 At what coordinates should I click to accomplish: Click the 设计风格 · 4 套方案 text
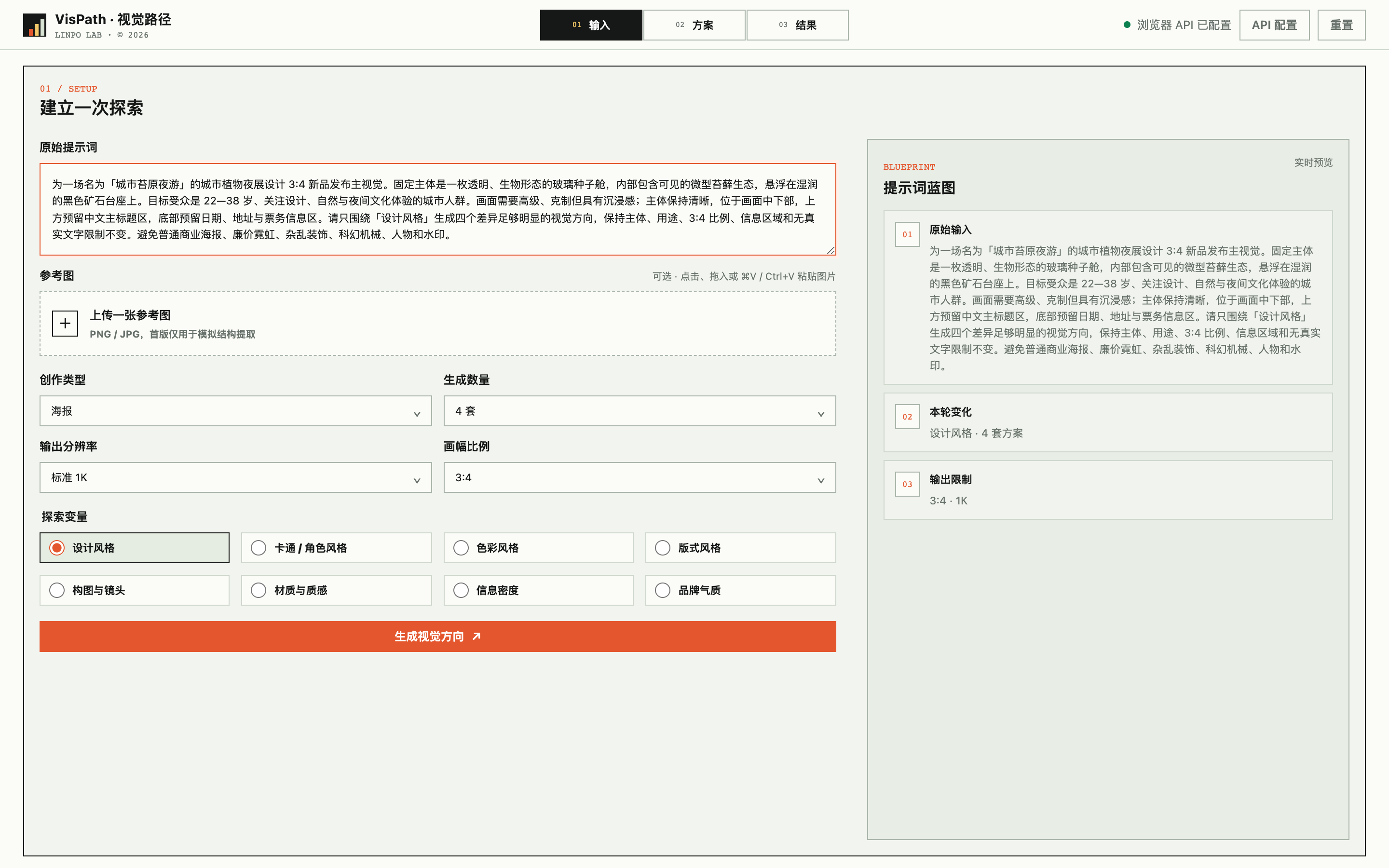(x=976, y=434)
